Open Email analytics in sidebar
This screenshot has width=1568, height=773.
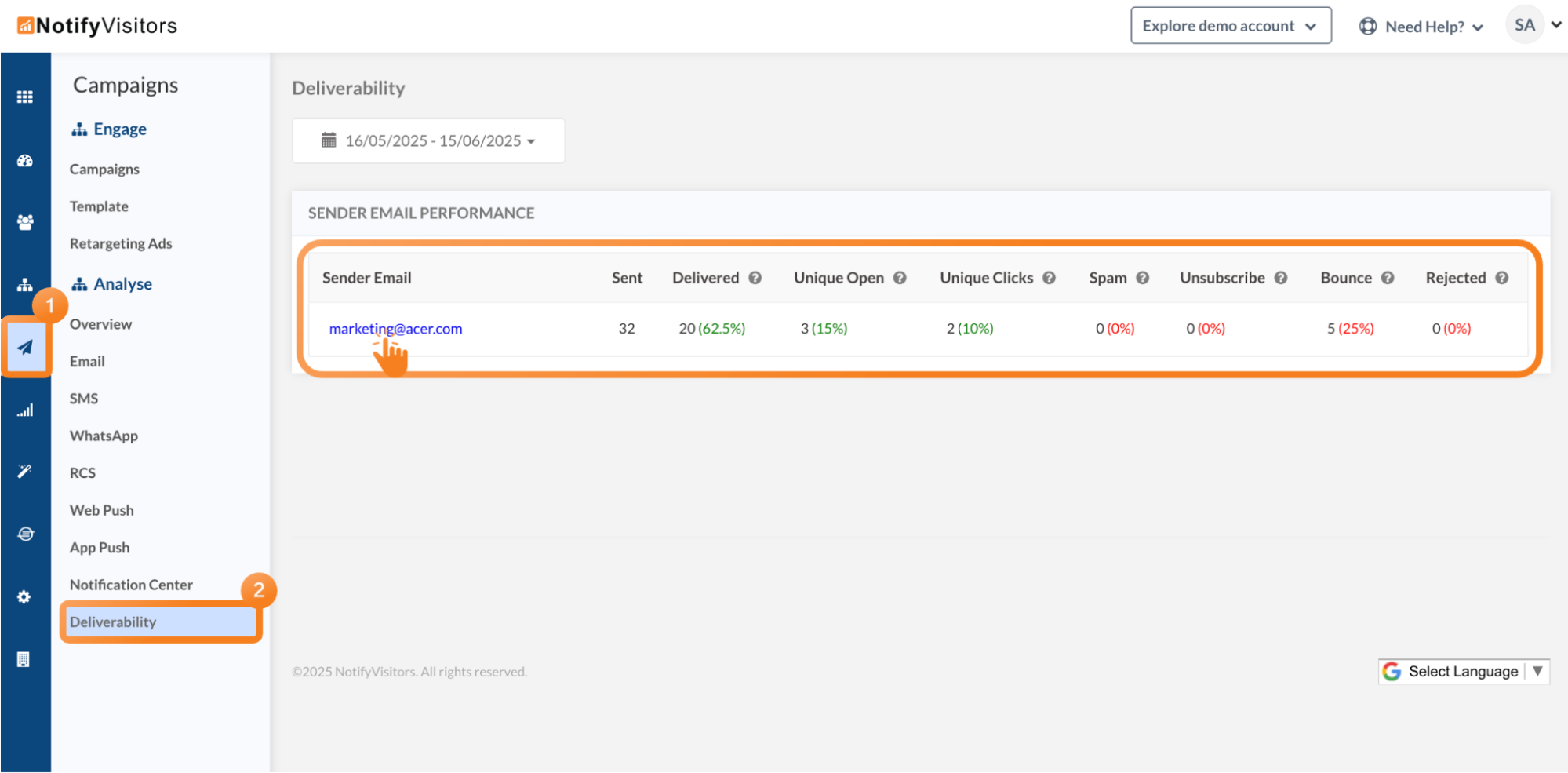[x=87, y=362]
